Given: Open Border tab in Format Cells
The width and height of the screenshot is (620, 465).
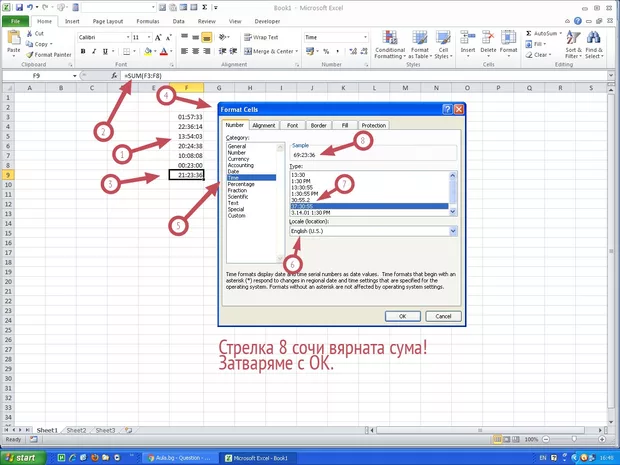Looking at the screenshot, I should coord(318,125).
